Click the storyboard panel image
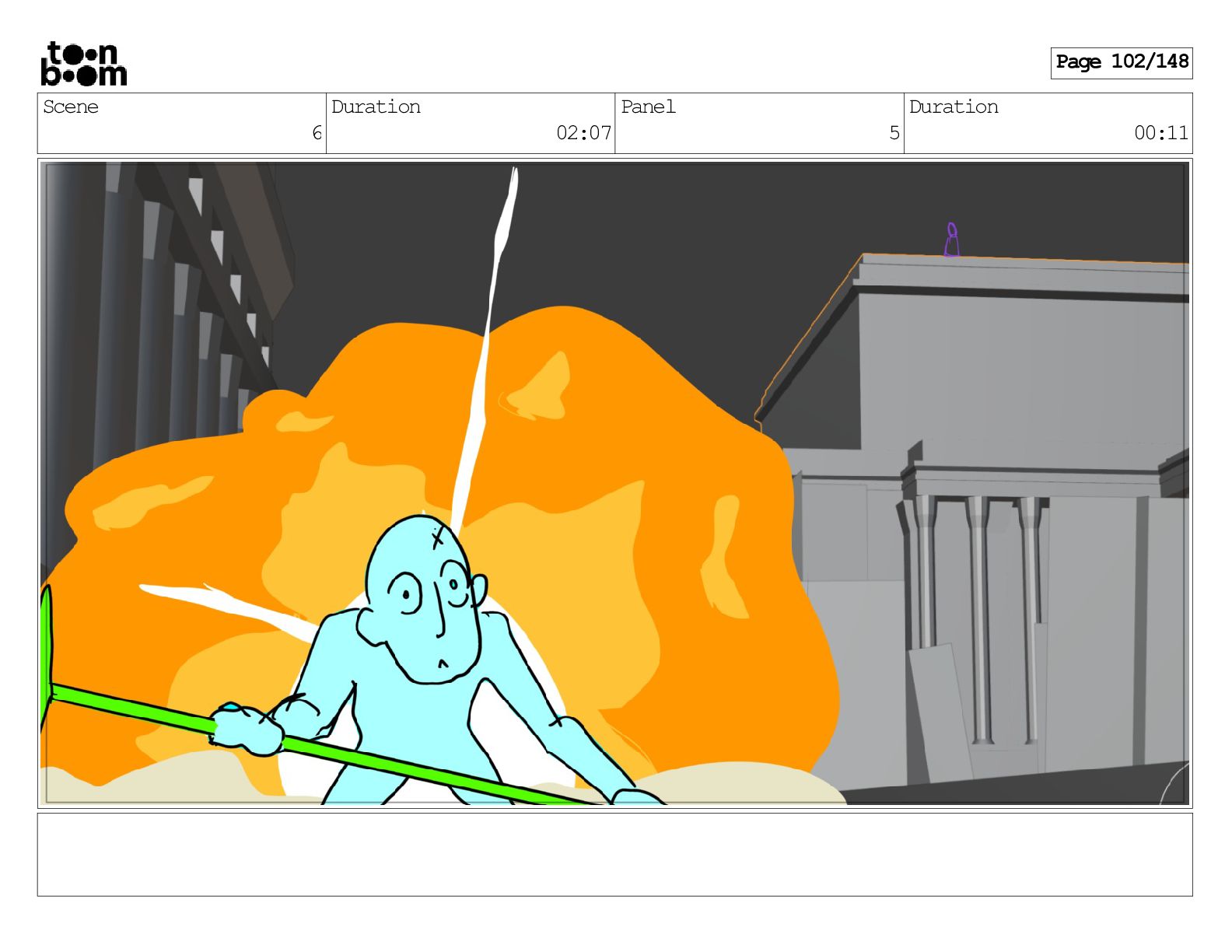 tap(614, 483)
